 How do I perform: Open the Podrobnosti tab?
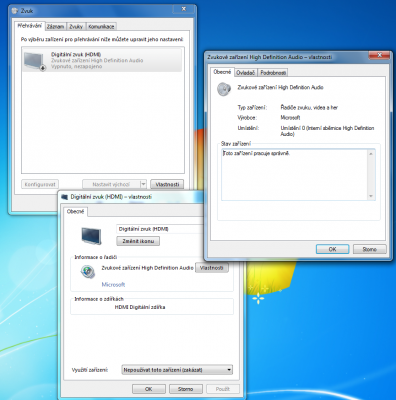coord(273,72)
